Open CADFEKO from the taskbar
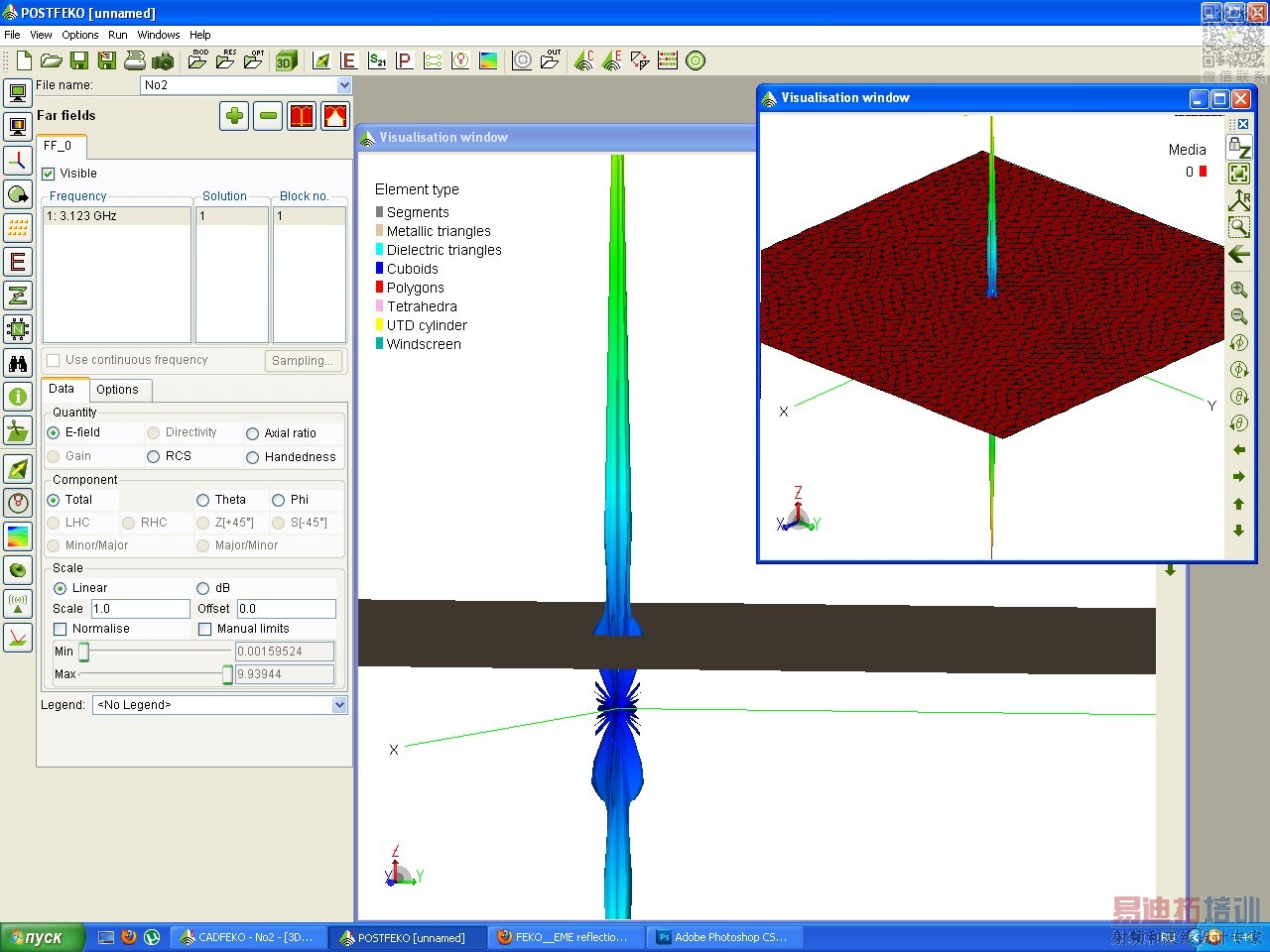Image resolution: width=1270 pixels, height=952 pixels. click(x=247, y=937)
